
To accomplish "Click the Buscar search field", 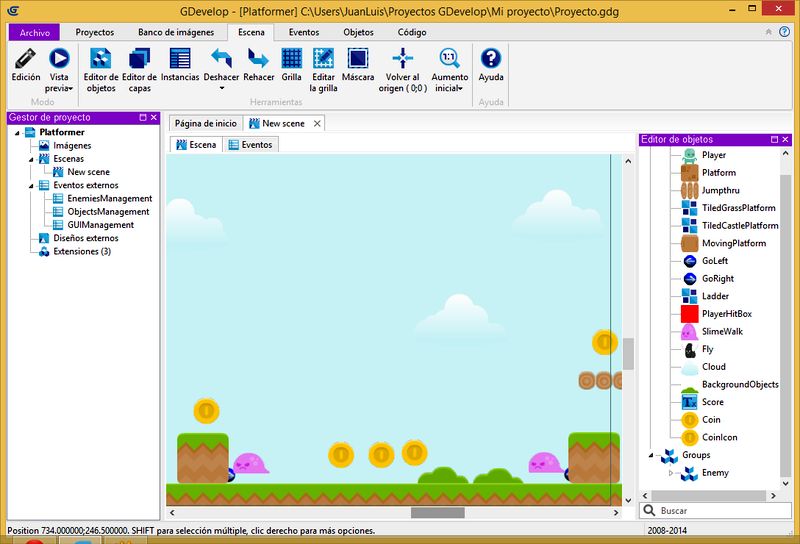I will pyautogui.click(x=715, y=511).
